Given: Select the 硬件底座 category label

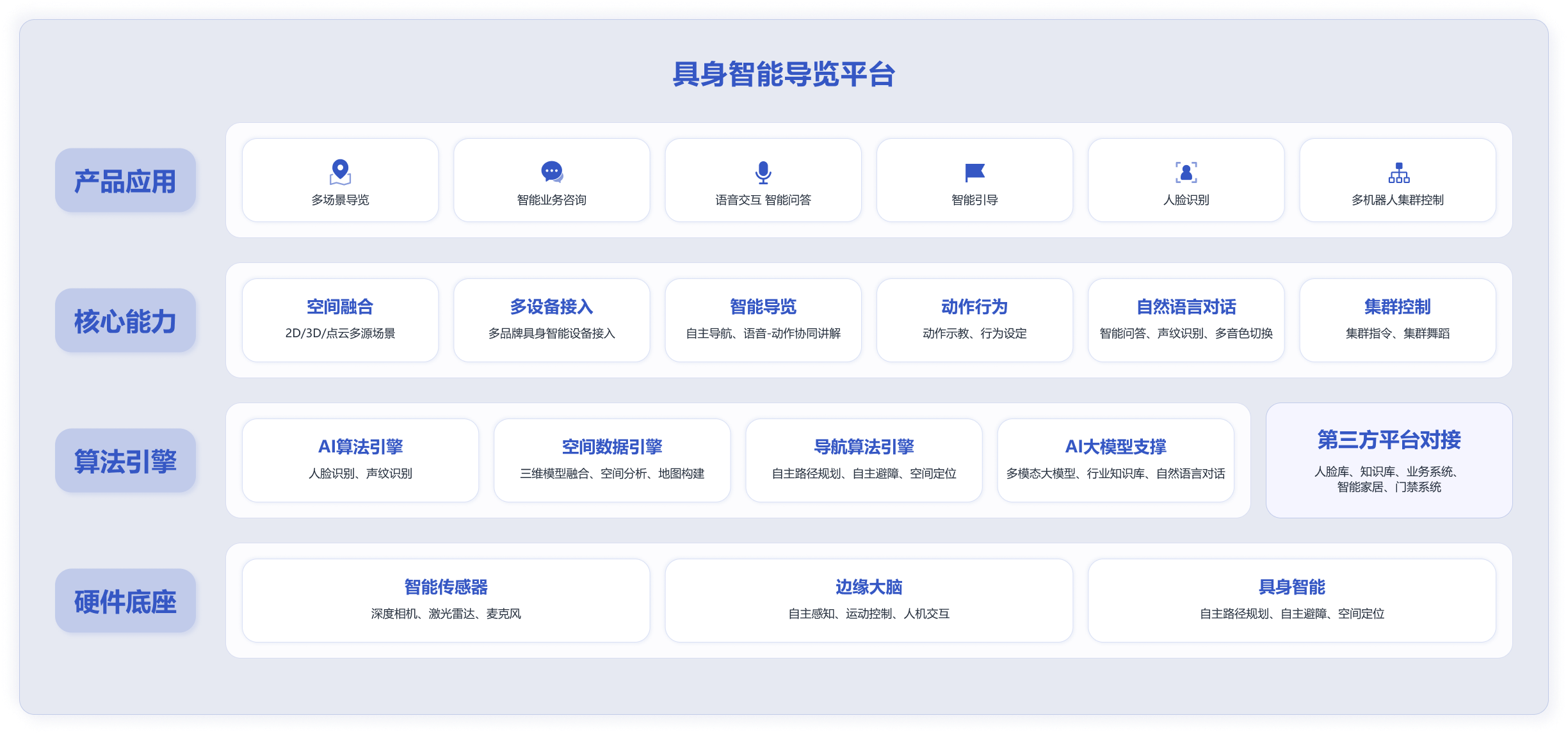Looking at the screenshot, I should tap(125, 601).
